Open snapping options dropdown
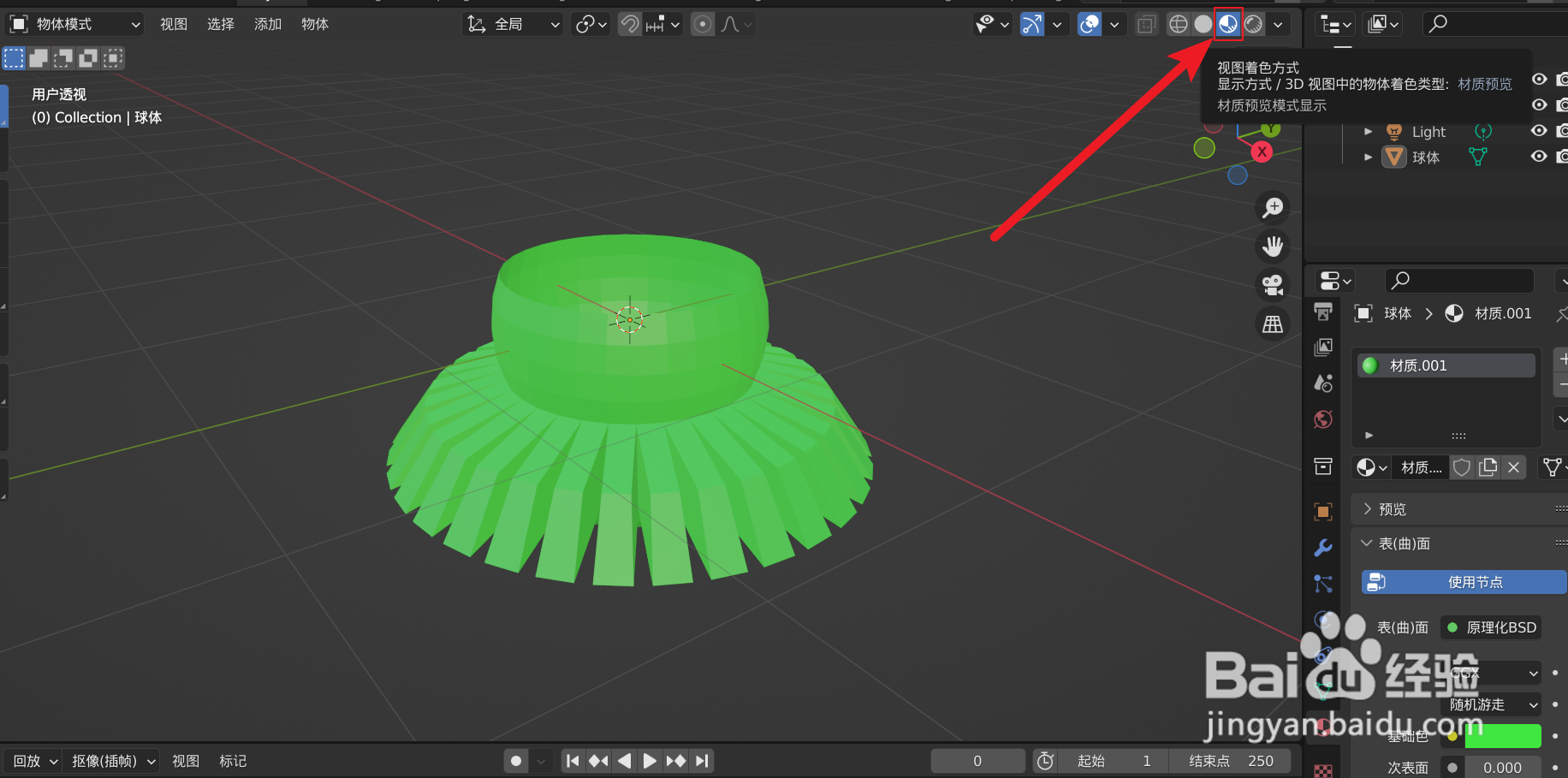1568x778 pixels. pos(663,24)
